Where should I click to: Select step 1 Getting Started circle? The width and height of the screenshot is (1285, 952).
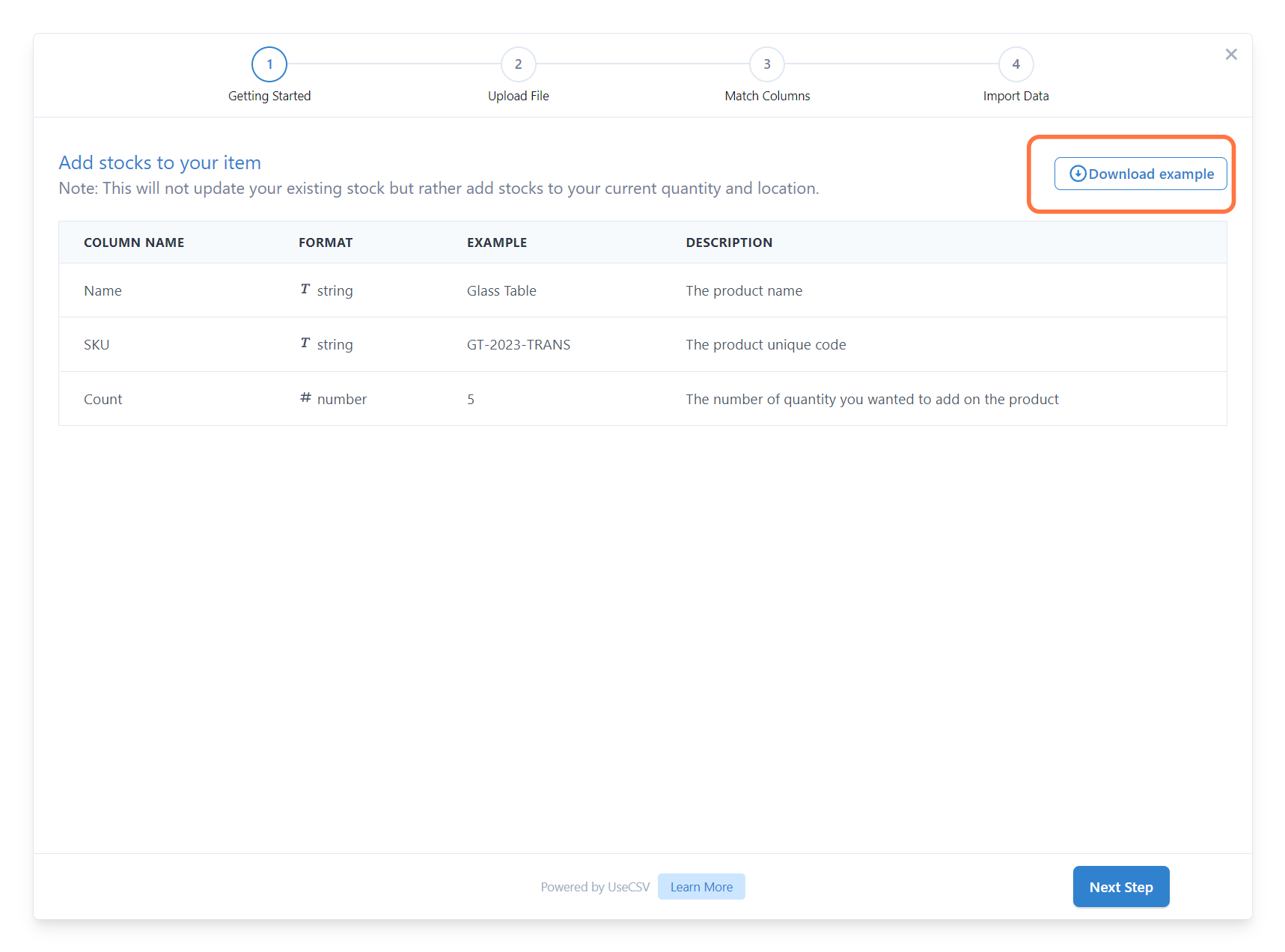[x=269, y=64]
